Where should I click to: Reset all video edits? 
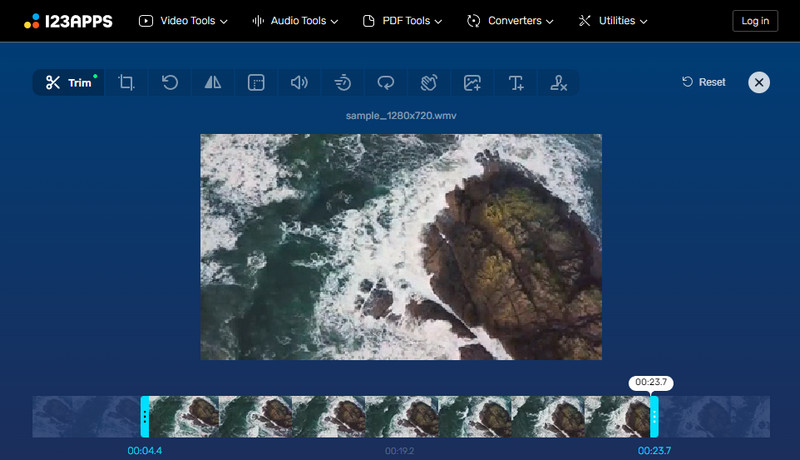(704, 82)
